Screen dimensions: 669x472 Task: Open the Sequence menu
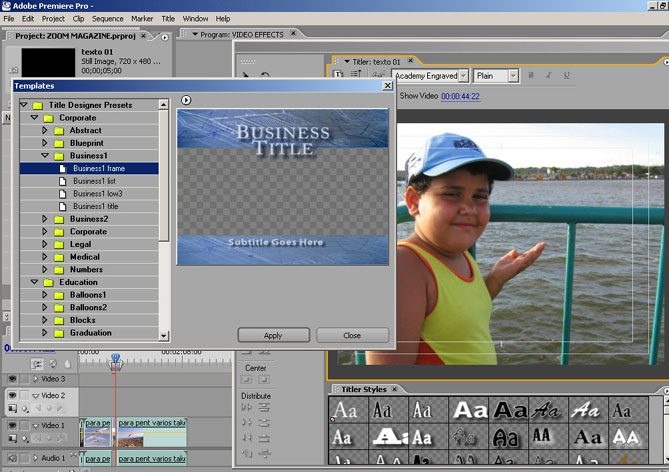tap(107, 18)
